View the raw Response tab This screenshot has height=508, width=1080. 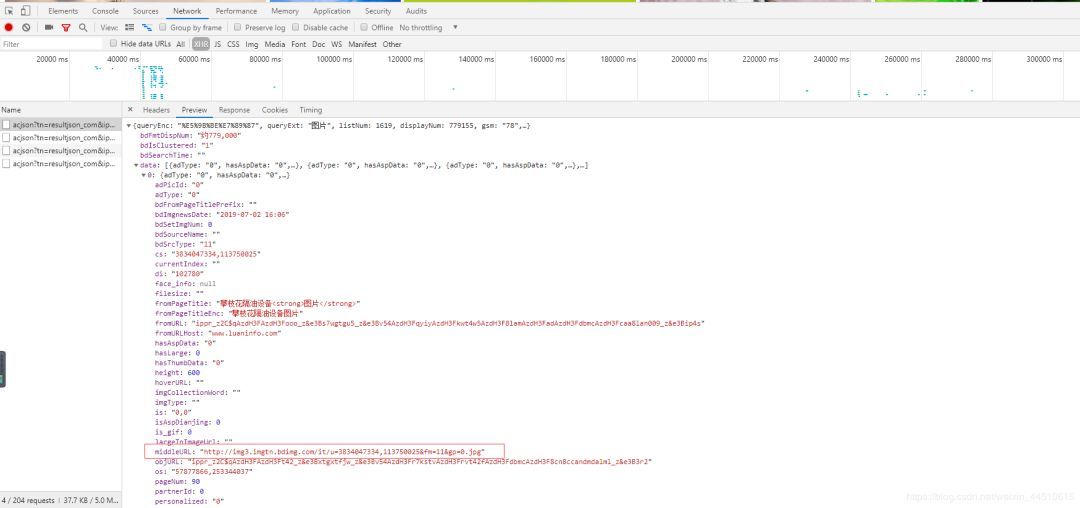pos(234,109)
